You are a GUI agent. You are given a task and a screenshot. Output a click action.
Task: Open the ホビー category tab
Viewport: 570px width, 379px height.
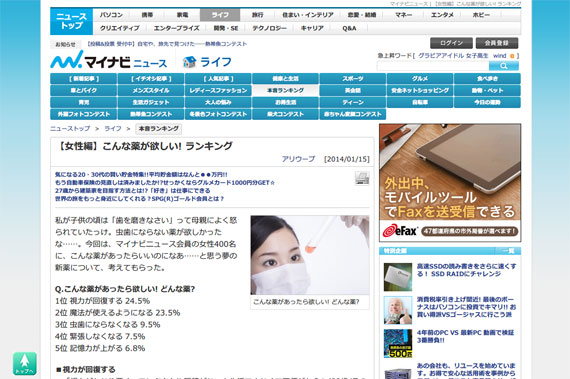coord(481,15)
